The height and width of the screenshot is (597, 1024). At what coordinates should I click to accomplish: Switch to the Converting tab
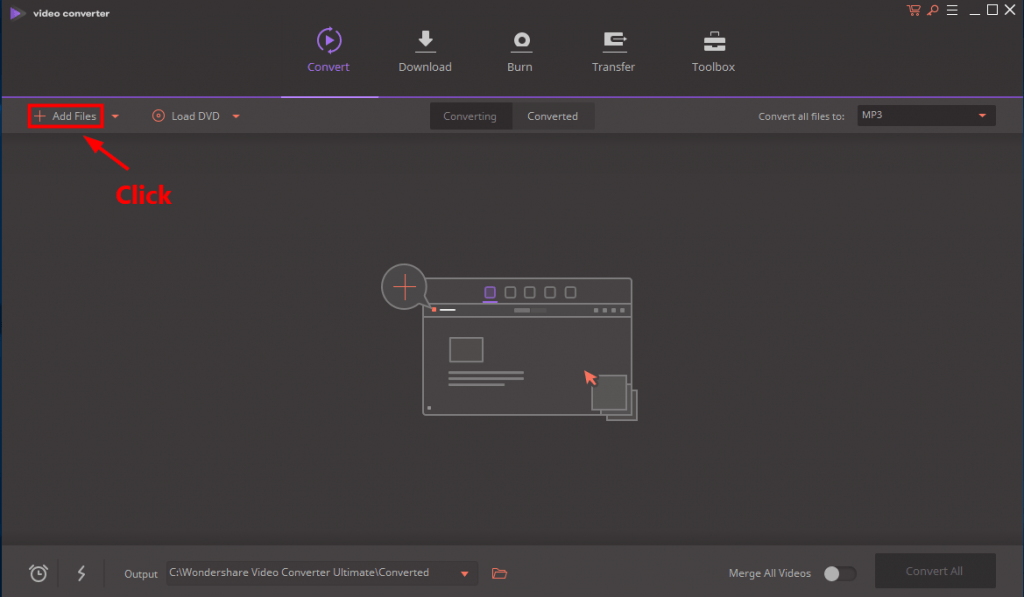point(470,116)
